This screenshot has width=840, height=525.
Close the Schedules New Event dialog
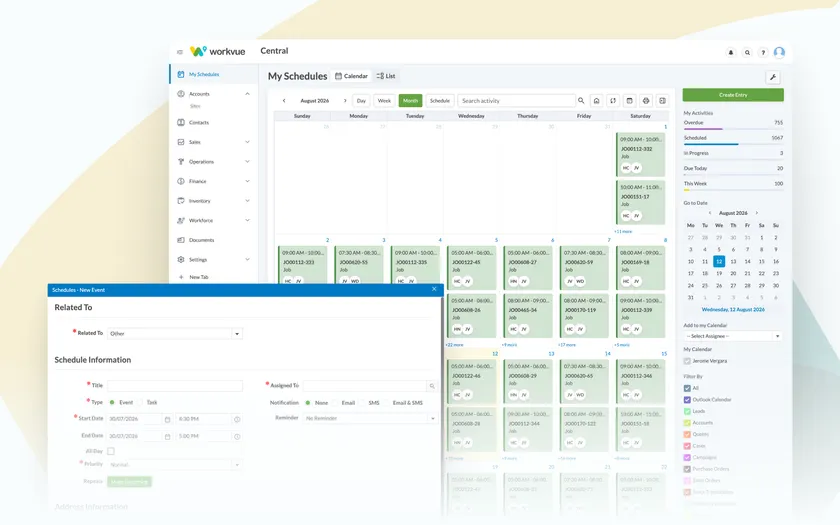point(434,289)
